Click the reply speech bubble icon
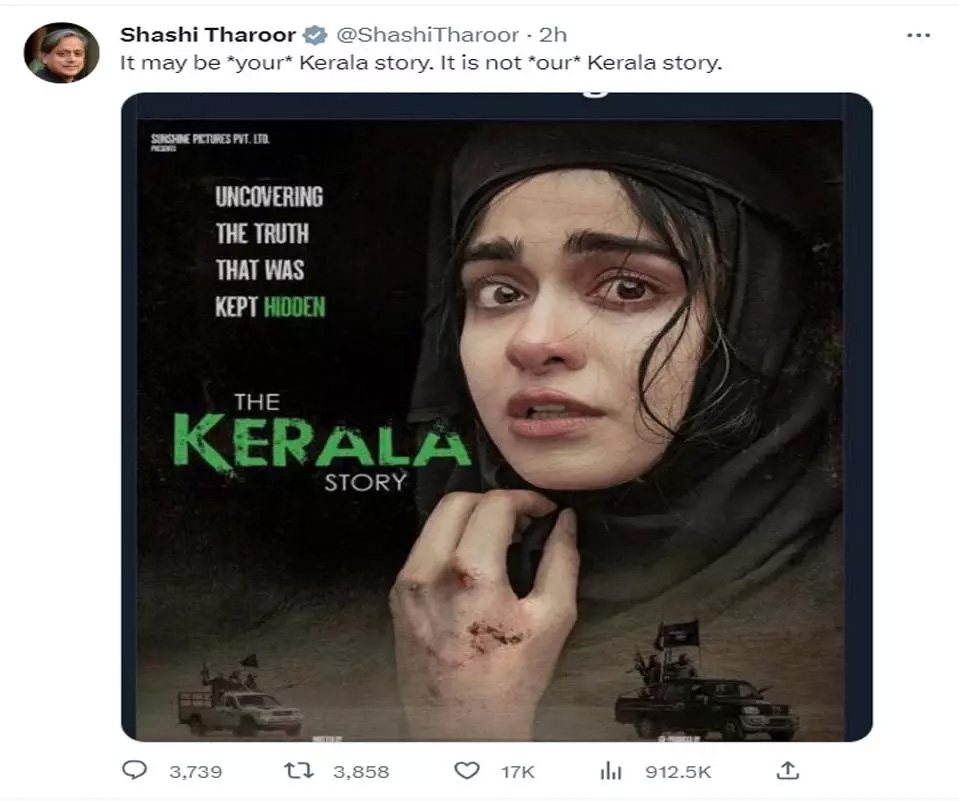The image size is (959, 801). pos(135,770)
